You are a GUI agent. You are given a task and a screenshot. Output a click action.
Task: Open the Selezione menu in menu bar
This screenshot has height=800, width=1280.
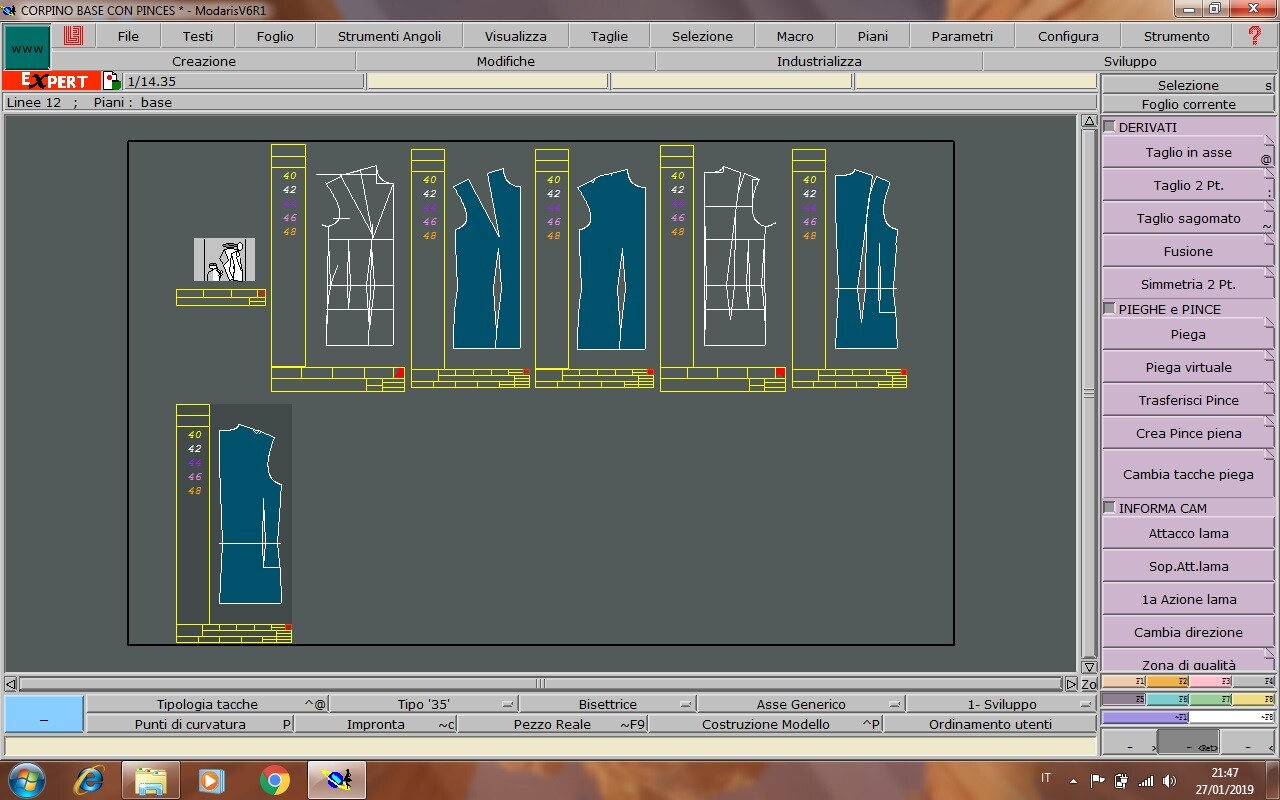point(702,36)
